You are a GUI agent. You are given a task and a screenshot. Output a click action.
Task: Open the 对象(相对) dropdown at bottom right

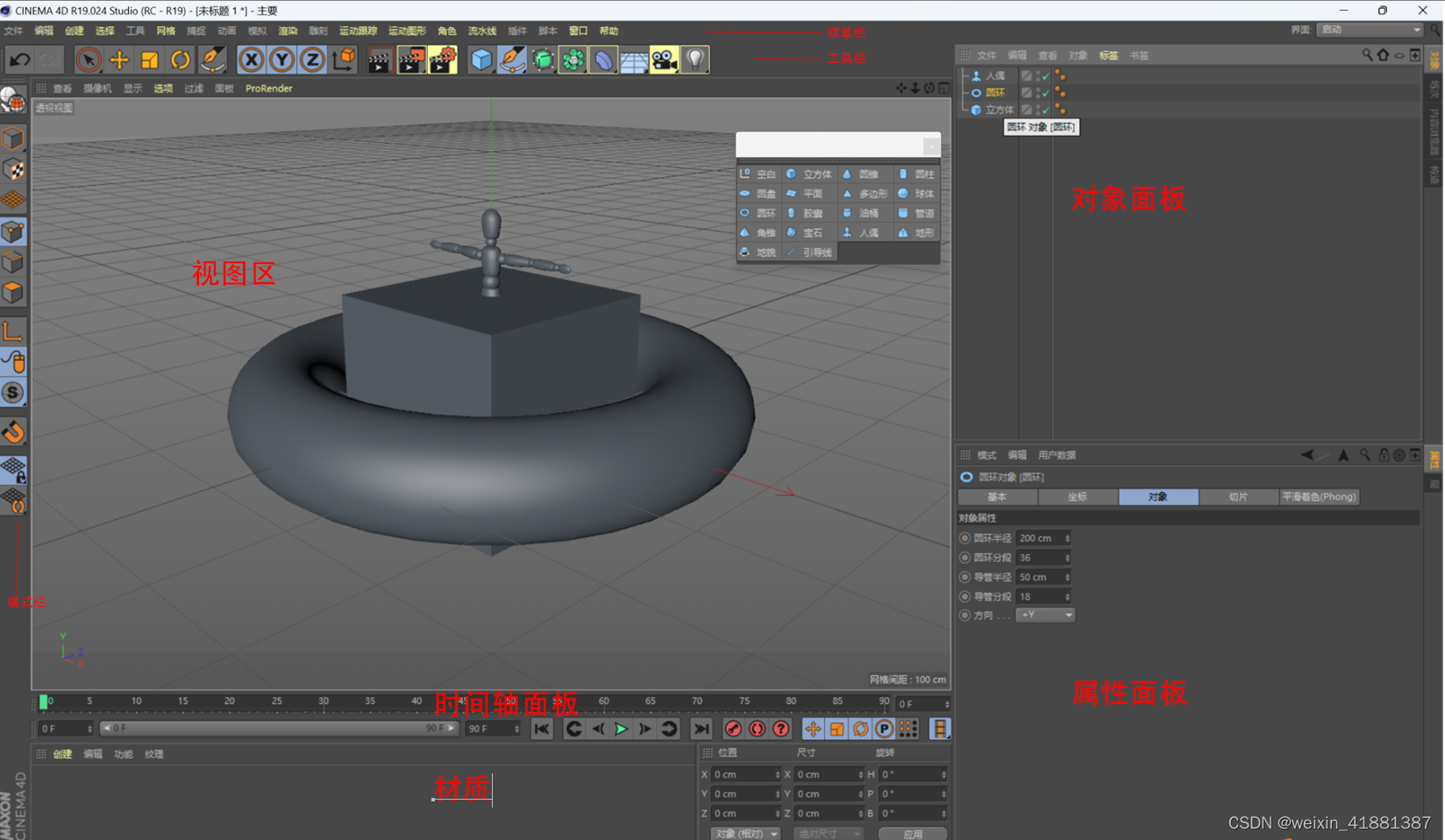(x=744, y=833)
